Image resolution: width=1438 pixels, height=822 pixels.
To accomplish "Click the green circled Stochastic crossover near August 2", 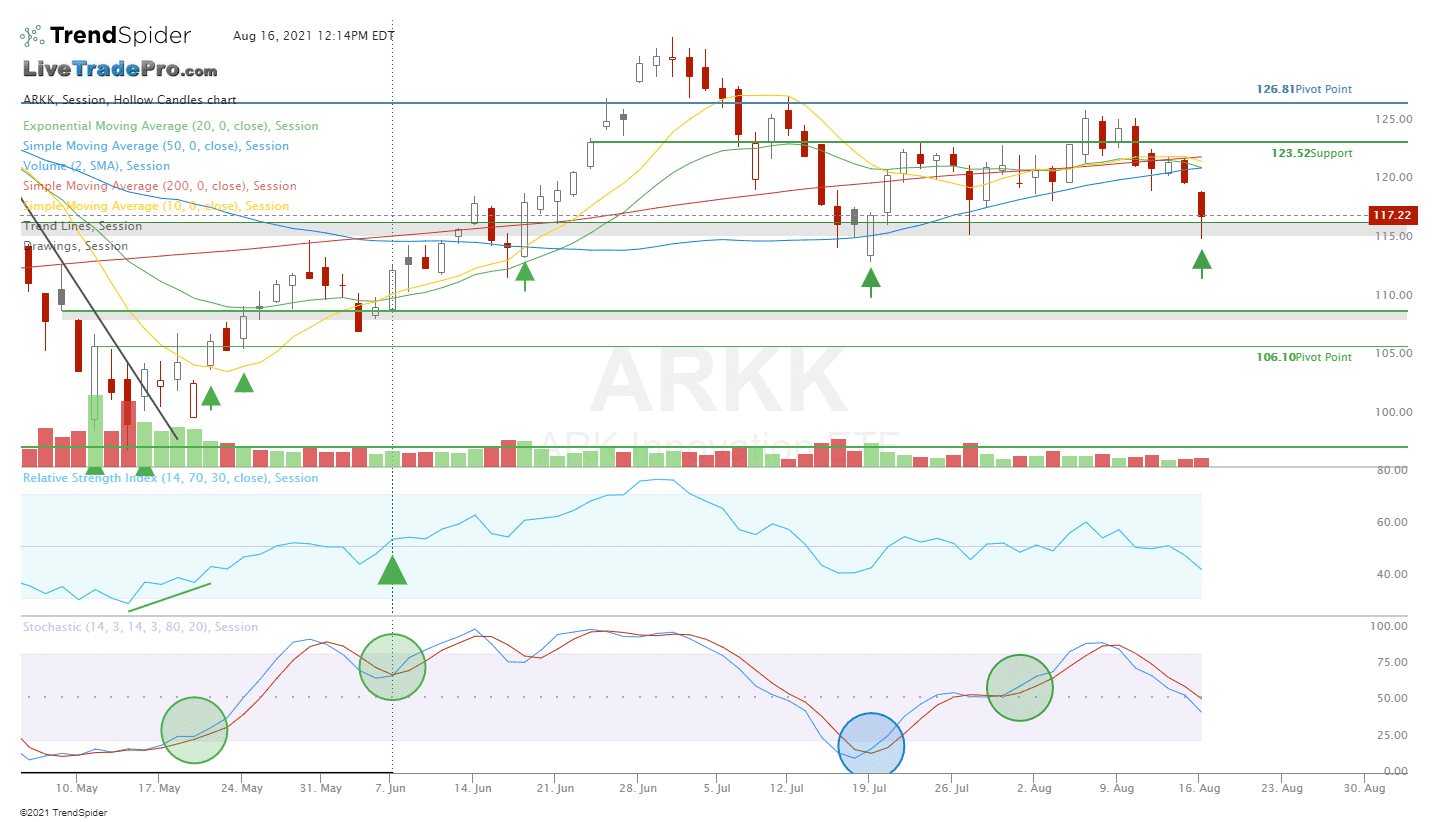I will pos(1020,687).
